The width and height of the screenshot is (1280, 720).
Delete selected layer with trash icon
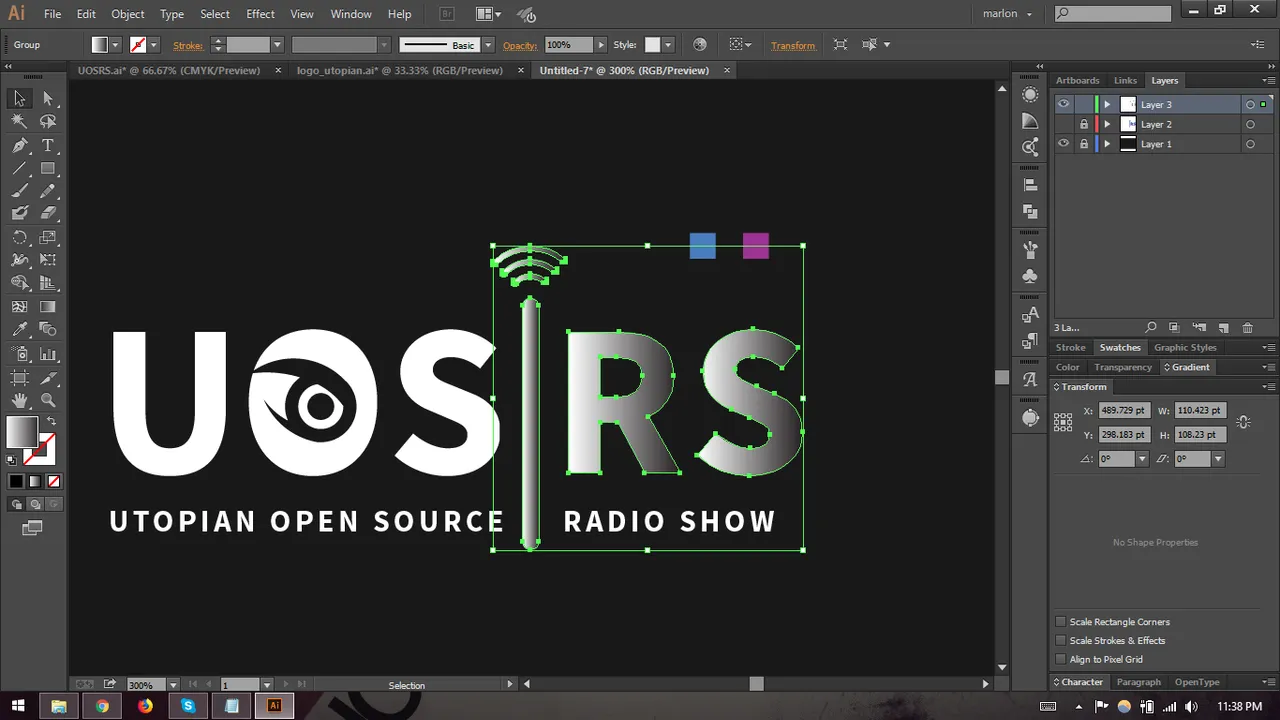1247,328
